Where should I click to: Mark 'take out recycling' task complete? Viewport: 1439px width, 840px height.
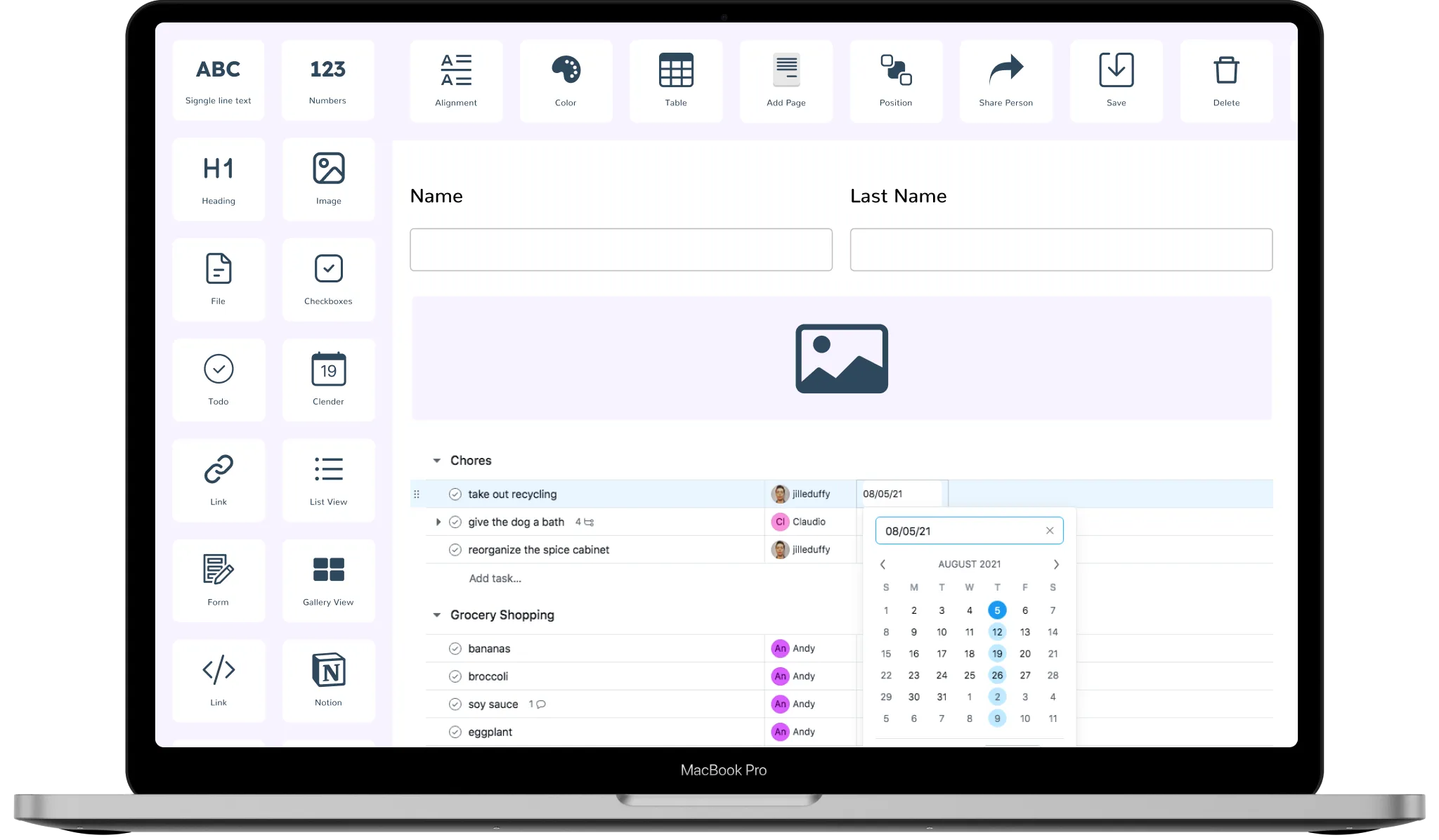(x=455, y=494)
